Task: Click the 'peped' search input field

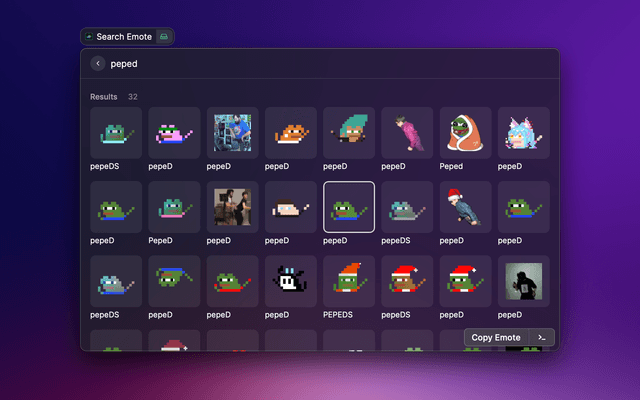Action: 300,63
